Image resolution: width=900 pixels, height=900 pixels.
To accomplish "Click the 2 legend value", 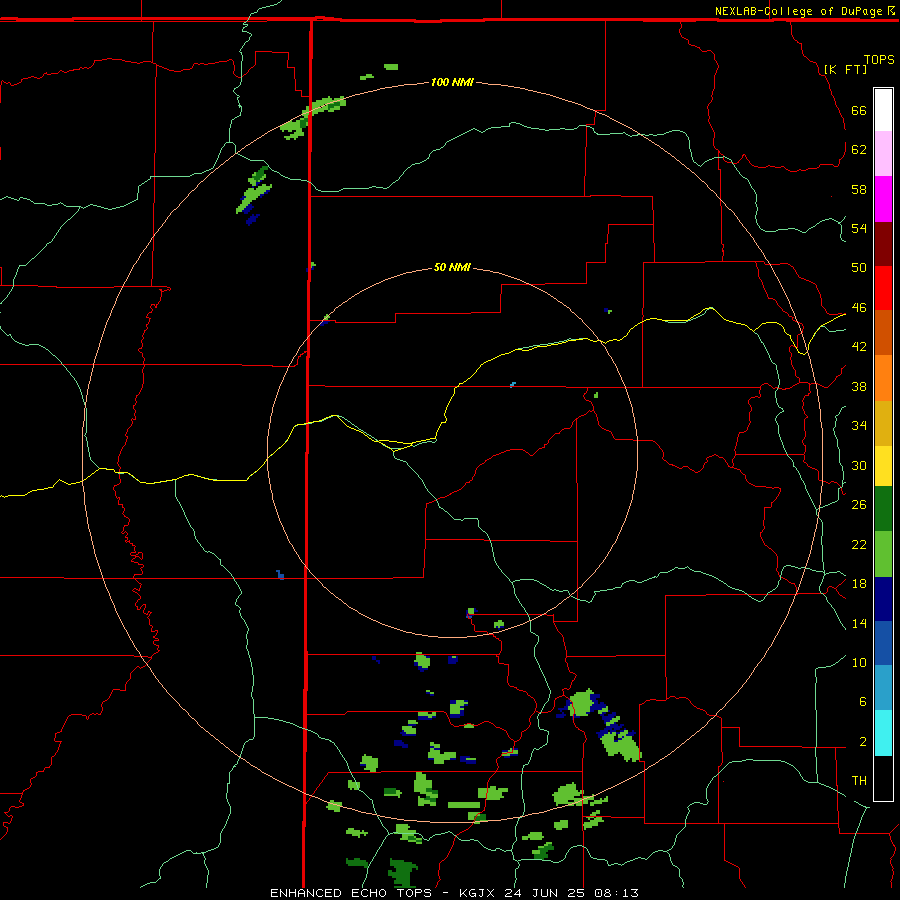I will (x=862, y=741).
